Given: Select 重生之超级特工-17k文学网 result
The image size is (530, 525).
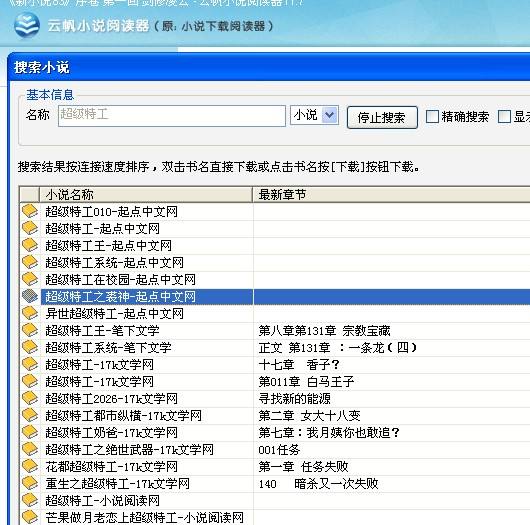Looking at the screenshot, I should coord(117,483).
